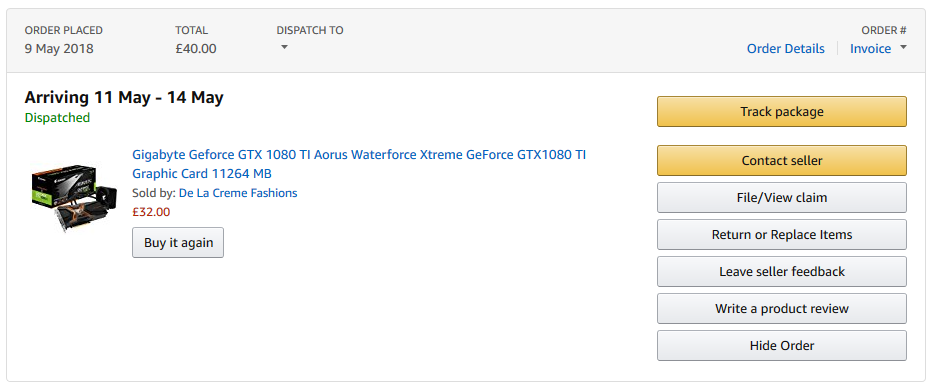Screen dimensions: 933x388
Task: Open the Order Details link
Action: point(785,49)
